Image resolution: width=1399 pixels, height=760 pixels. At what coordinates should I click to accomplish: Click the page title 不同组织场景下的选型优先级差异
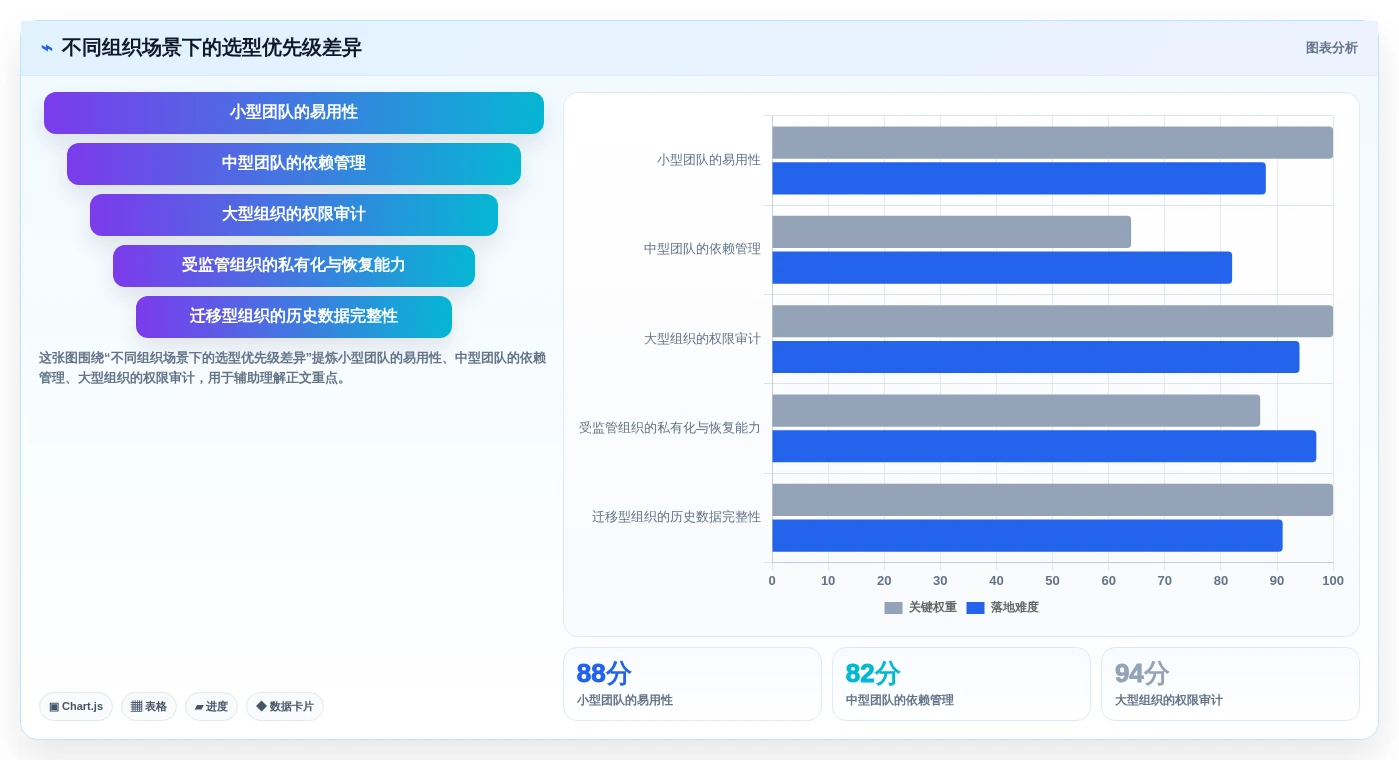(x=211, y=48)
